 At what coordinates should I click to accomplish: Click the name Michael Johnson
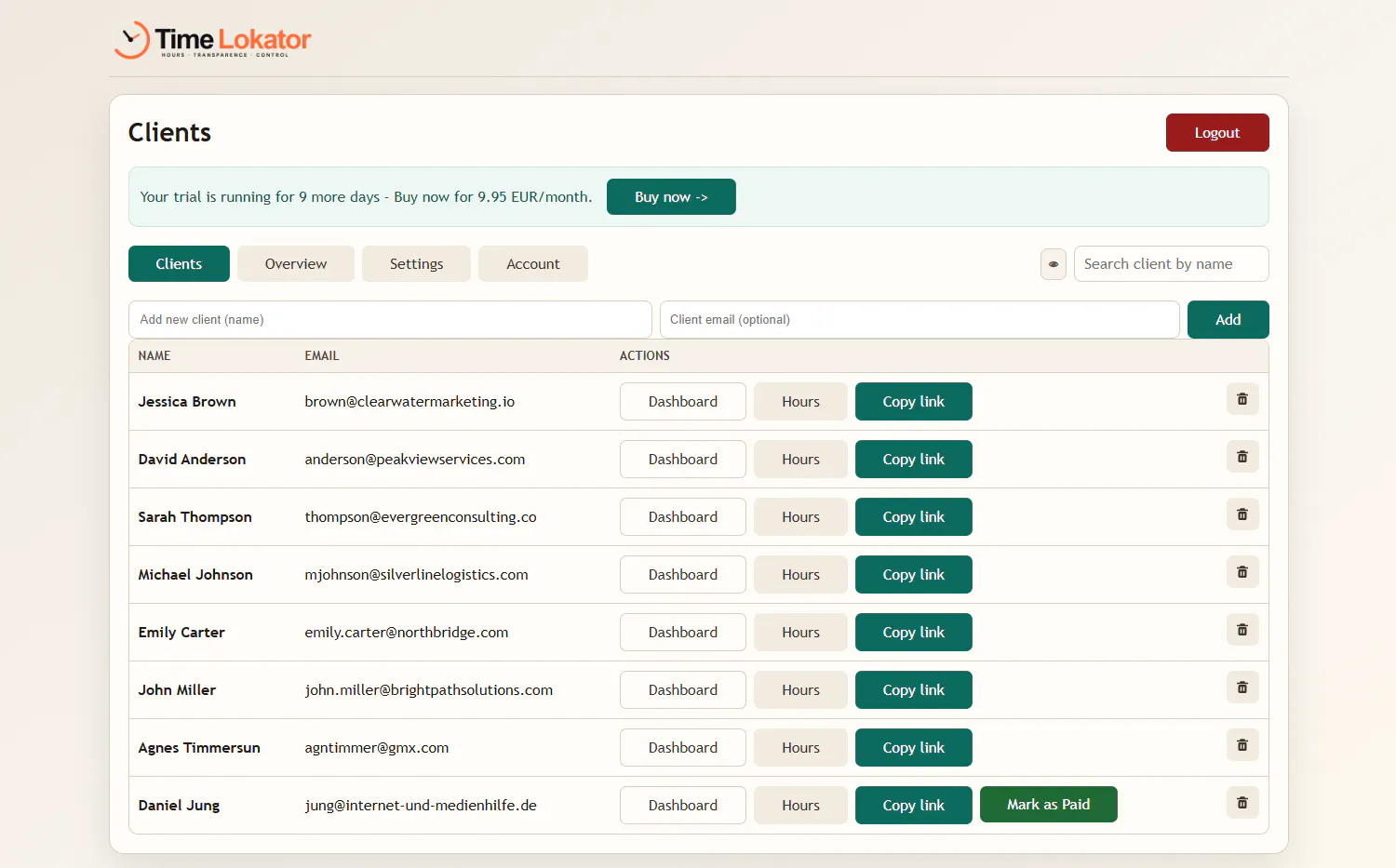(195, 574)
